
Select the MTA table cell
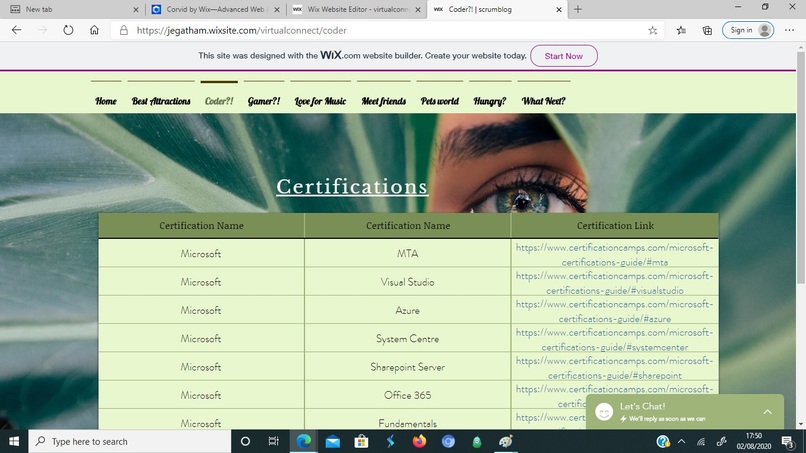pos(408,253)
